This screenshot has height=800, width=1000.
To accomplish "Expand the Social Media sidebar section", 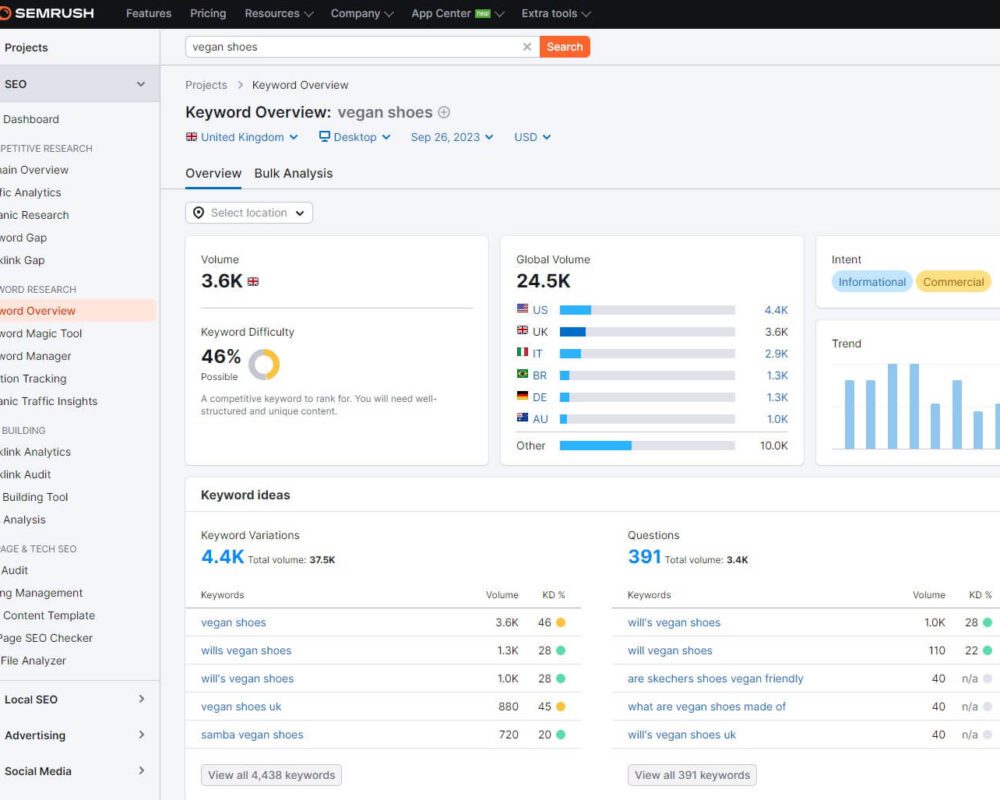I will pos(141,771).
